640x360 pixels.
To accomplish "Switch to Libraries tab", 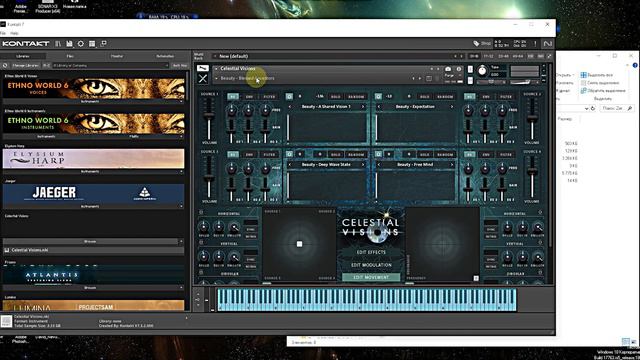I will pyautogui.click(x=23, y=56).
